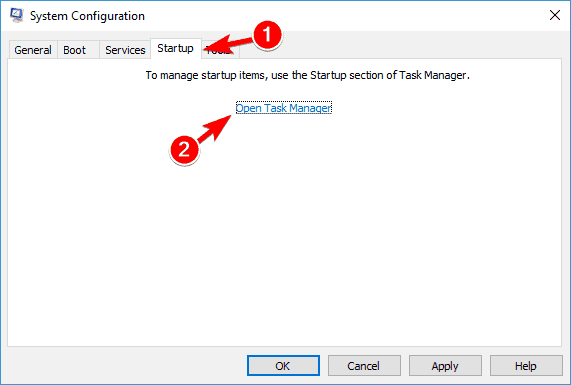
Task: Follow the Open Task Manager link
Action: coord(284,108)
